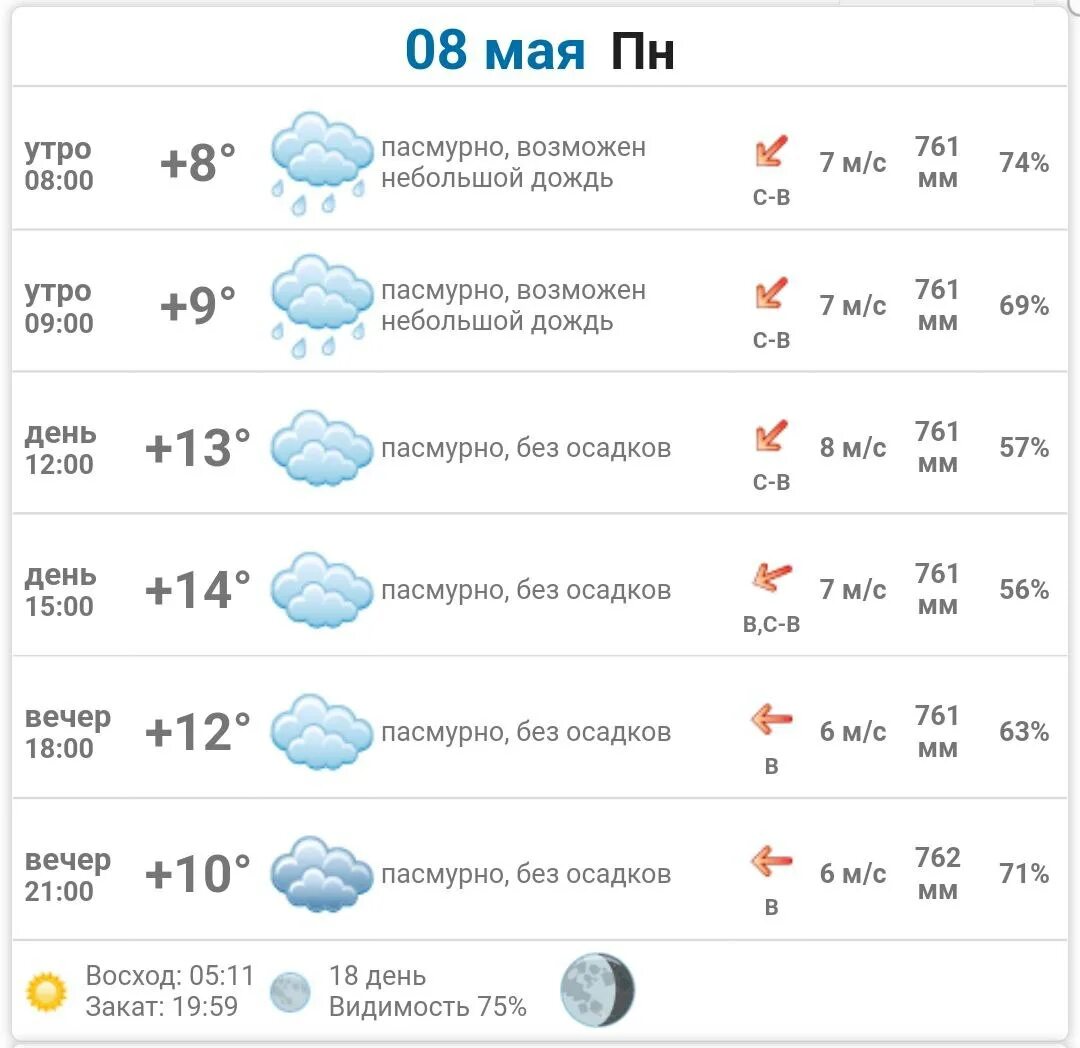
Task: Click the north-east wind arrow at 08:00
Action: (771, 151)
